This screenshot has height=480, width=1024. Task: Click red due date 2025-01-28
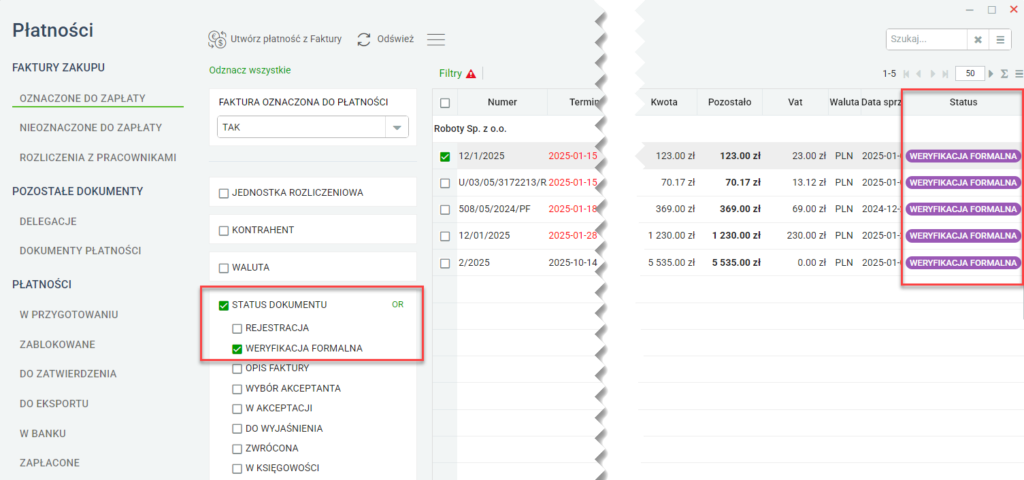pos(573,236)
